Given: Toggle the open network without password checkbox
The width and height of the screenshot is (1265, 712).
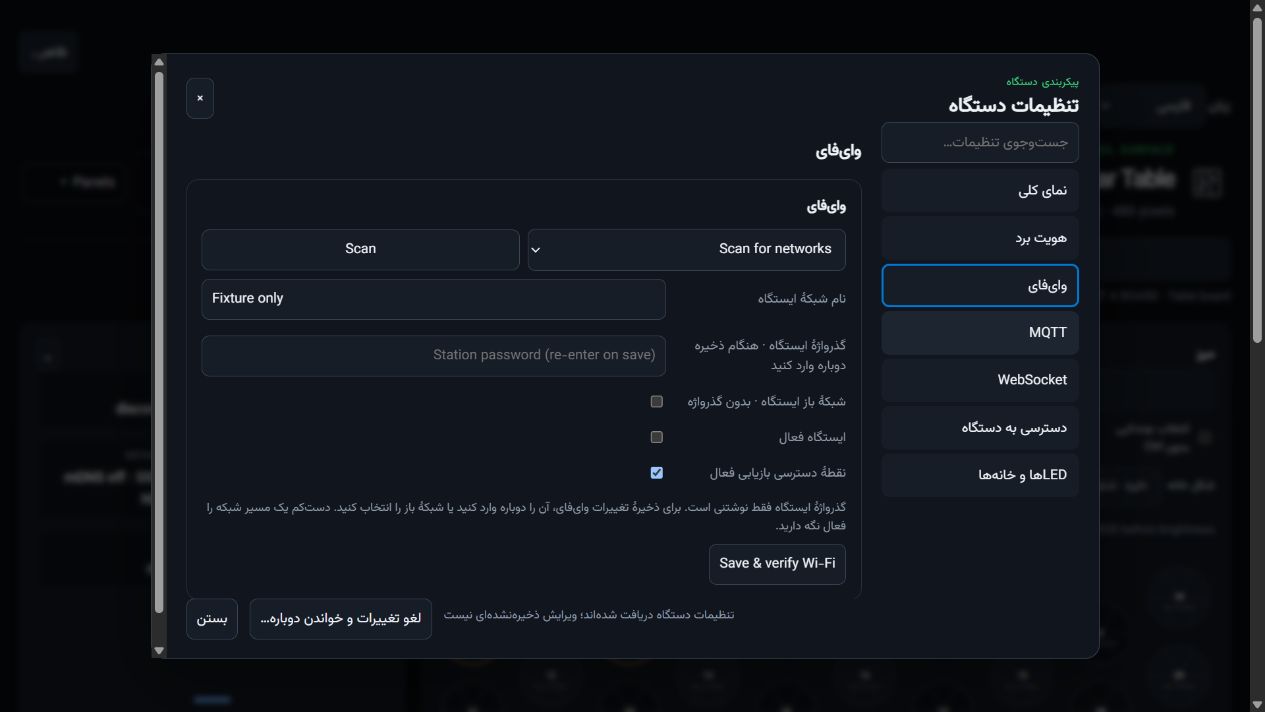Looking at the screenshot, I should 657,401.
